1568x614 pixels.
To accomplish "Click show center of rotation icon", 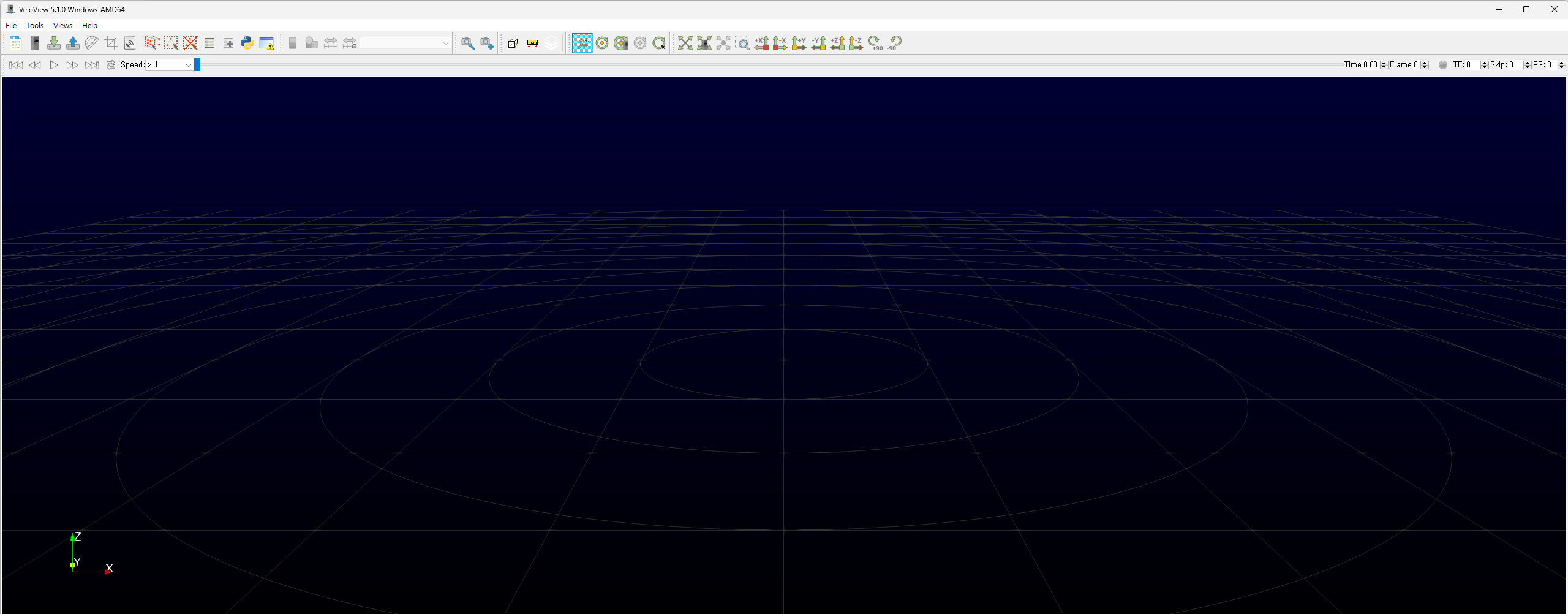I will pos(602,43).
